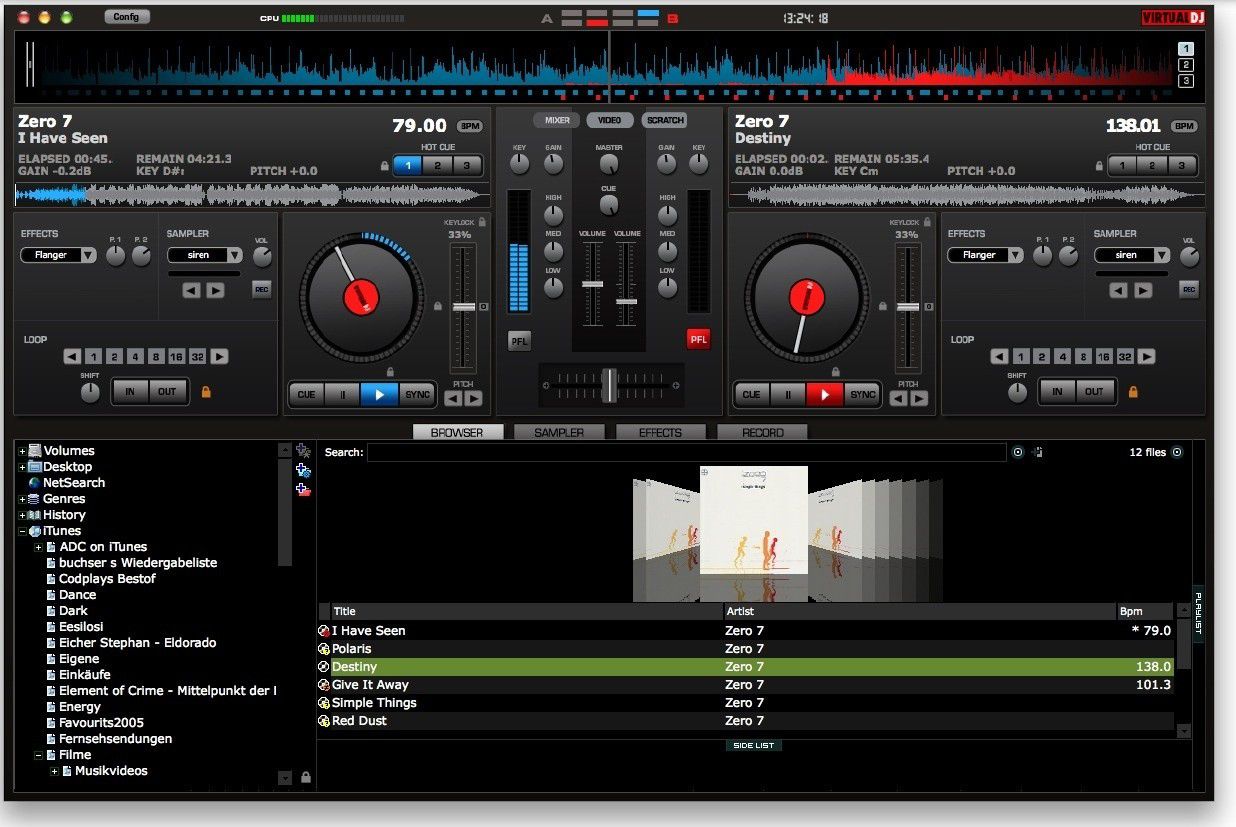Click previous sample arrow on right sampler
Viewport: 1236px width, 827px height.
coord(1118,291)
